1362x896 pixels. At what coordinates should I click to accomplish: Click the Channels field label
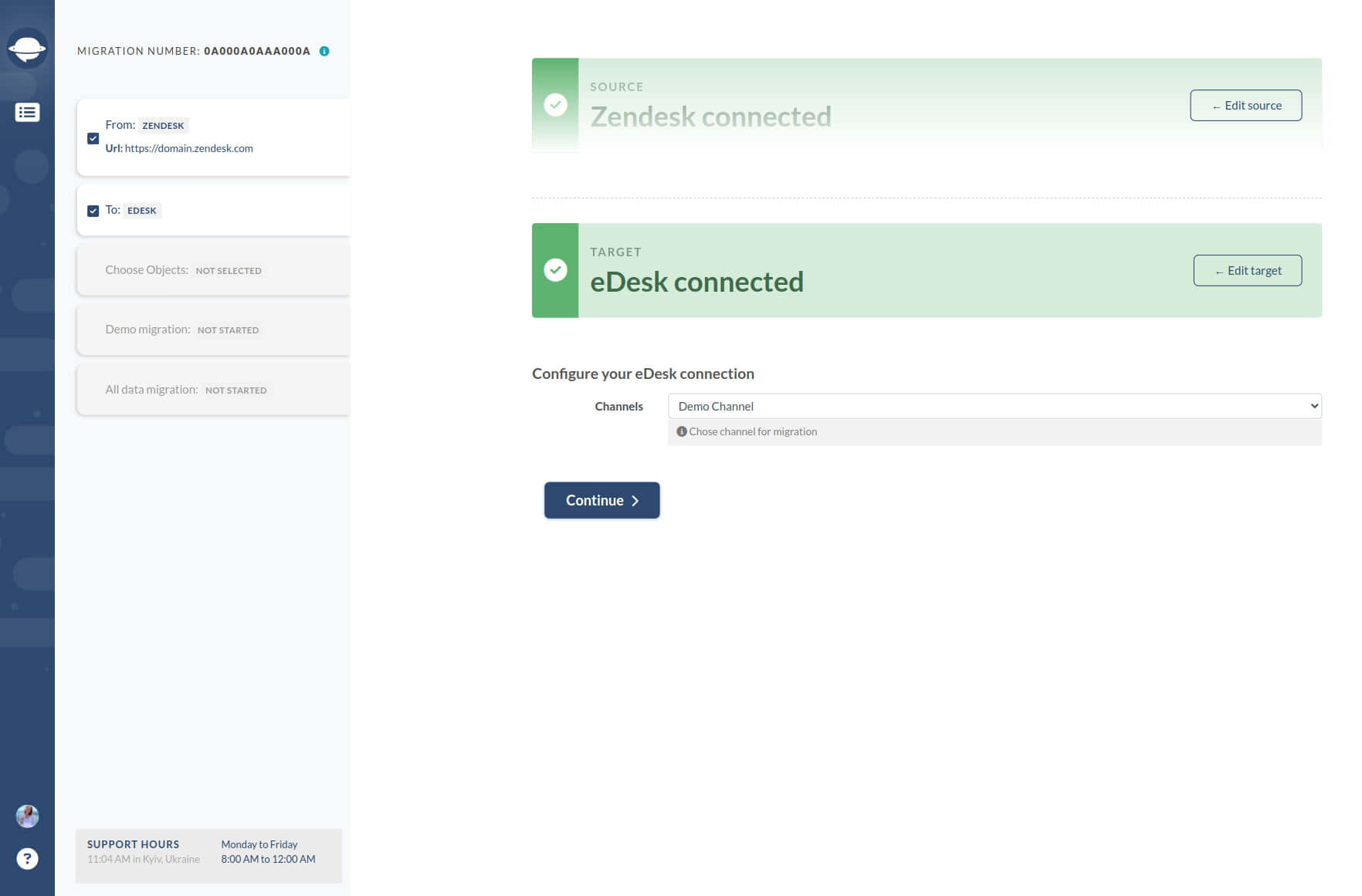pyautogui.click(x=618, y=406)
